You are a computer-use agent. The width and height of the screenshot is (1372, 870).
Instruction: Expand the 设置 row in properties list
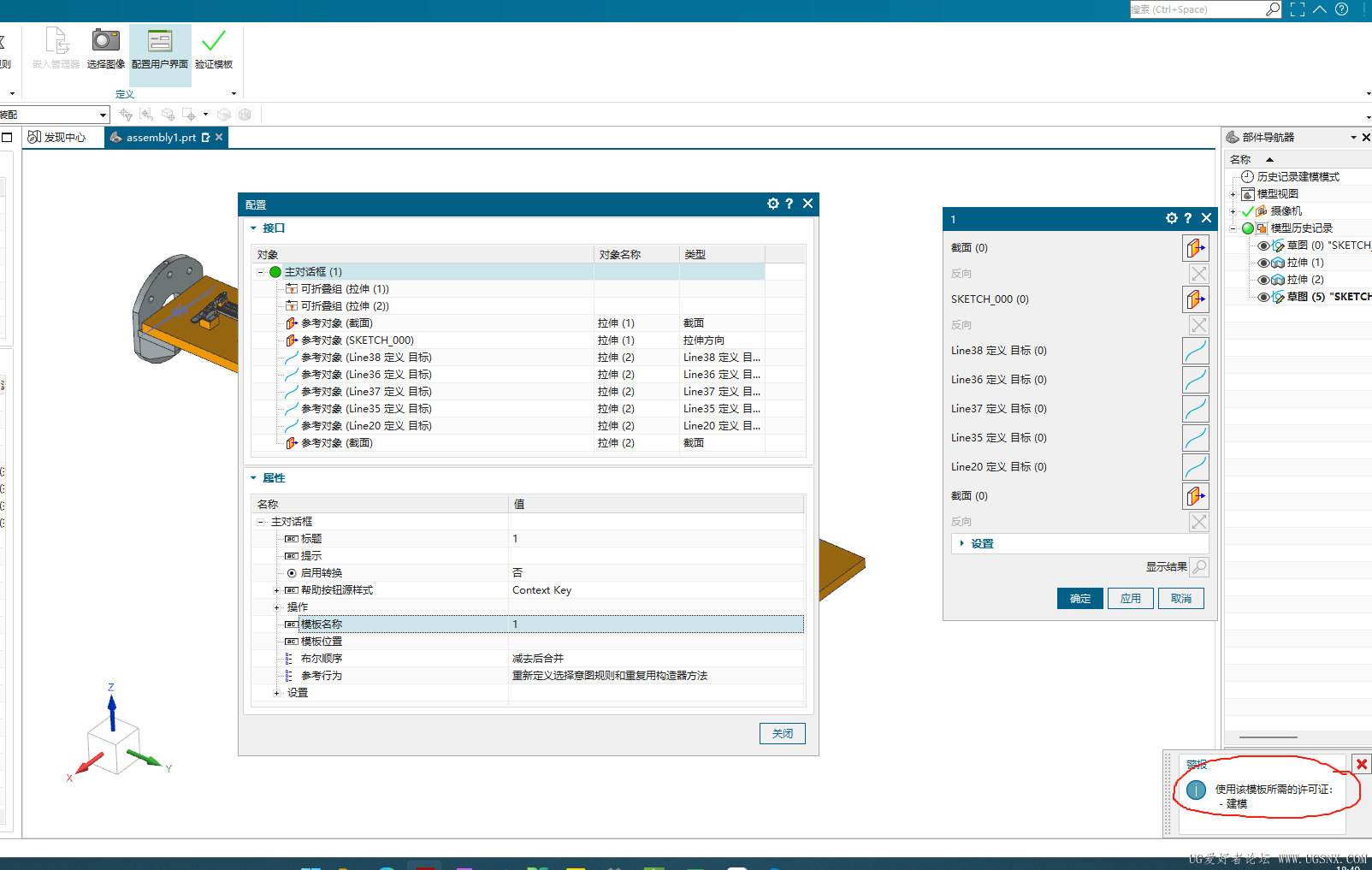pyautogui.click(x=276, y=693)
